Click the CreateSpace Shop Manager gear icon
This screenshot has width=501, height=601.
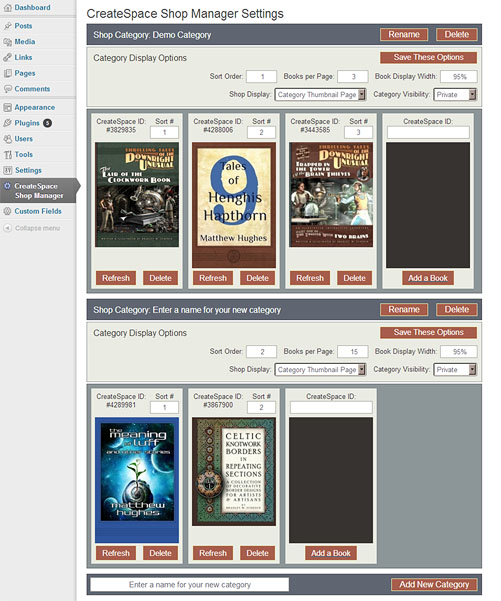[x=7, y=186]
